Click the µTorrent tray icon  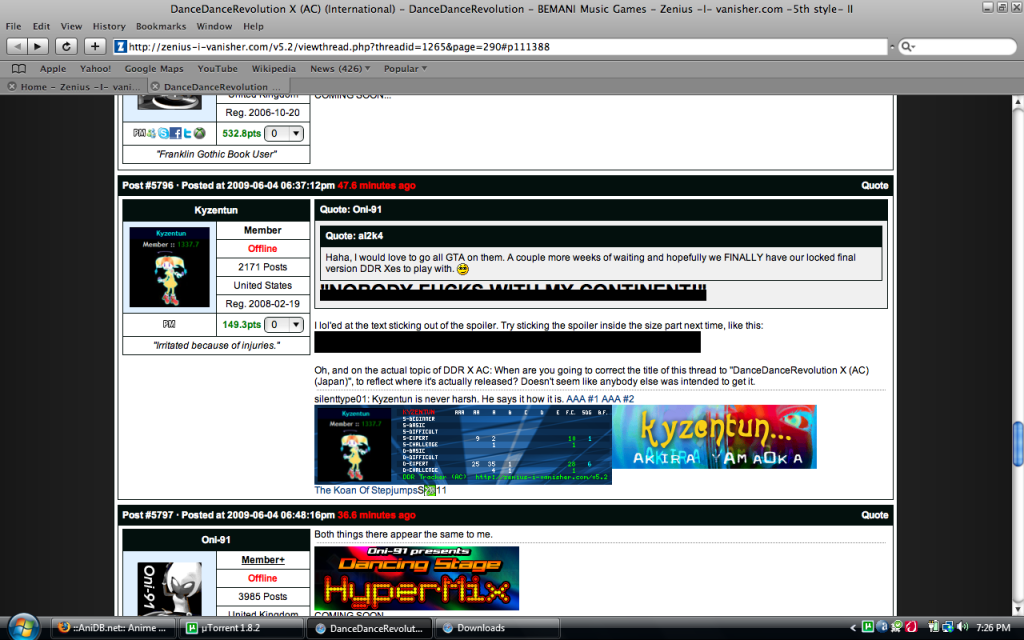[868, 627]
